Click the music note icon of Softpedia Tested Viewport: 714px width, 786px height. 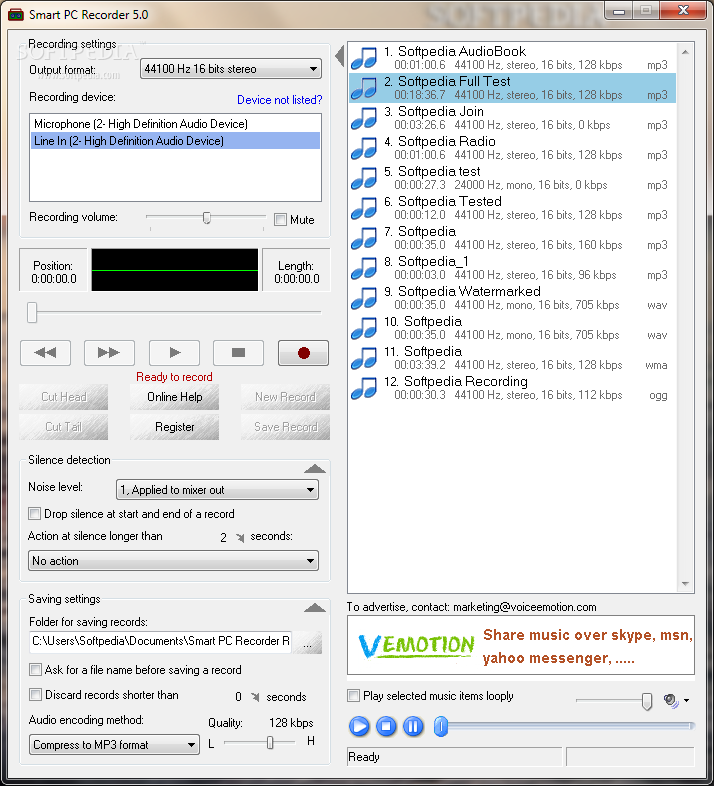[364, 208]
